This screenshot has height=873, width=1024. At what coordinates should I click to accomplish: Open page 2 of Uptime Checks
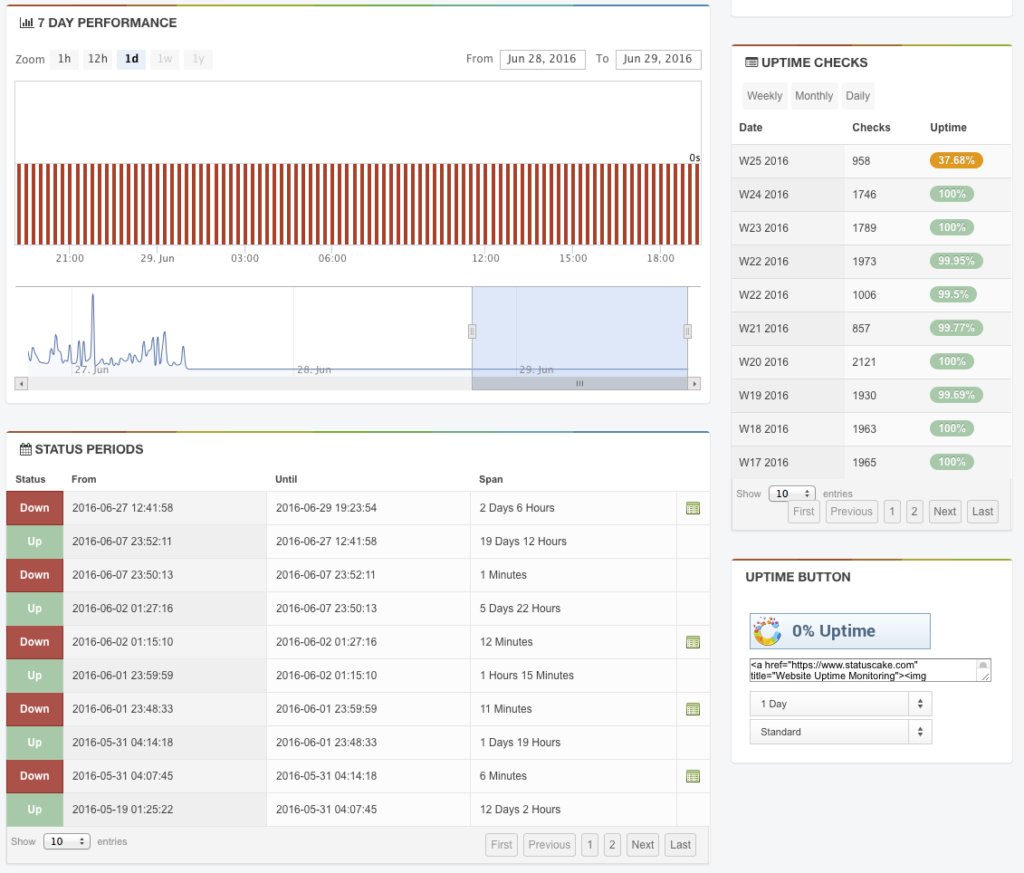click(x=914, y=512)
